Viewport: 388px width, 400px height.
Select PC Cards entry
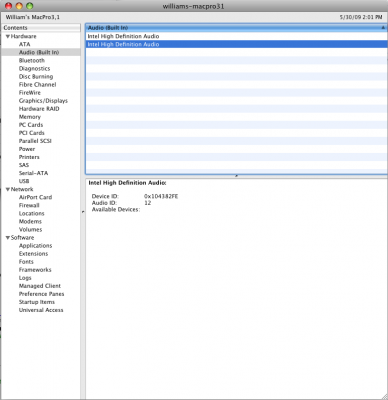pos(31,125)
